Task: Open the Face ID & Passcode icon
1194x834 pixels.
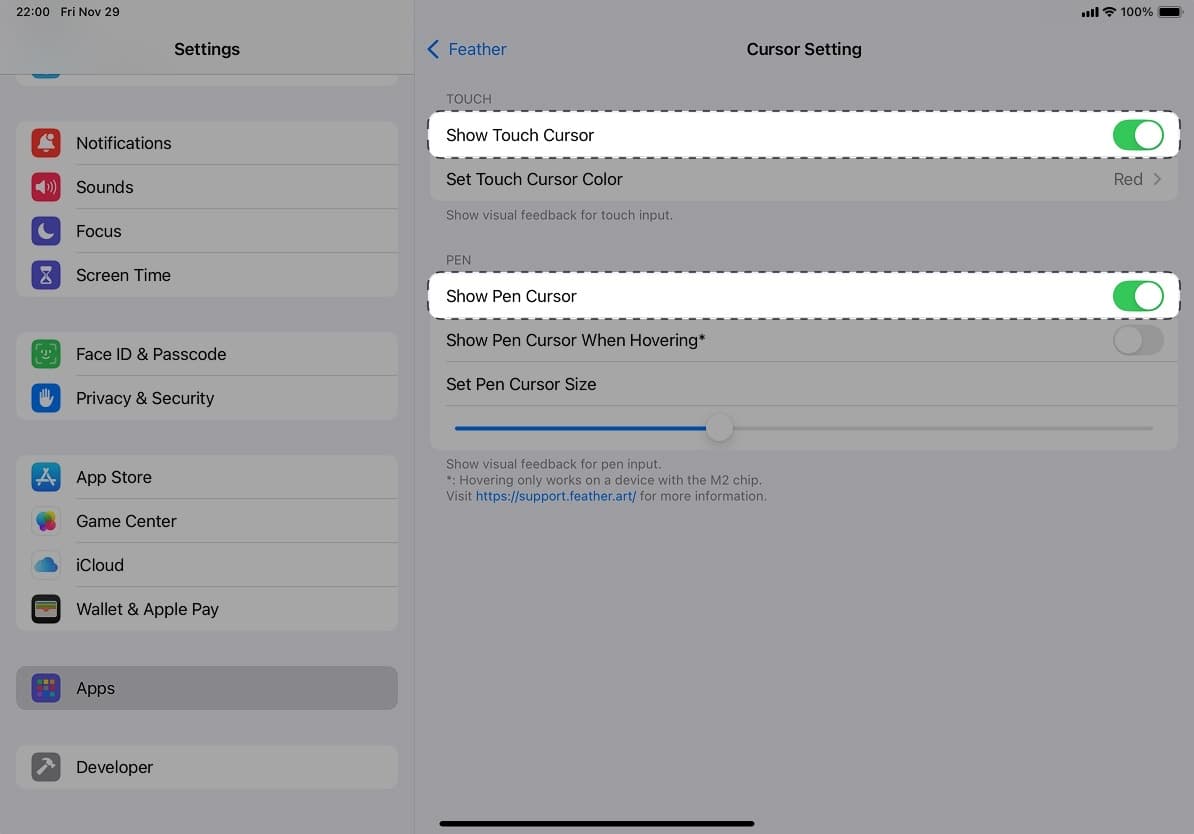Action: point(46,354)
